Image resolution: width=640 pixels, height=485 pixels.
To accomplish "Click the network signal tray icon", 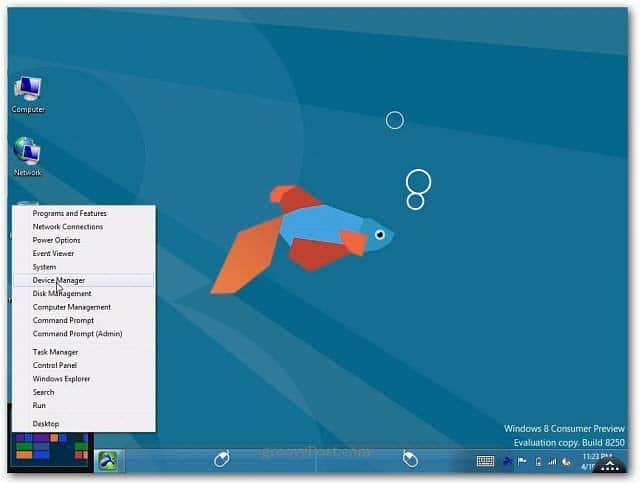I will [x=552, y=462].
